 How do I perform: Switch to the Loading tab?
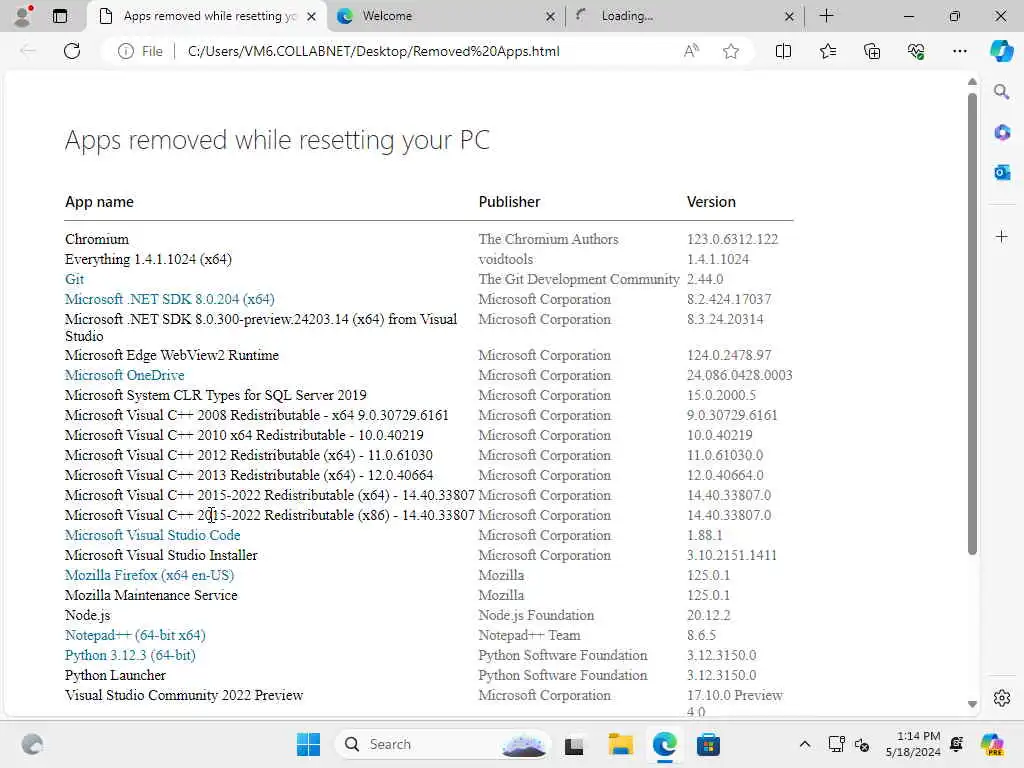pos(684,16)
